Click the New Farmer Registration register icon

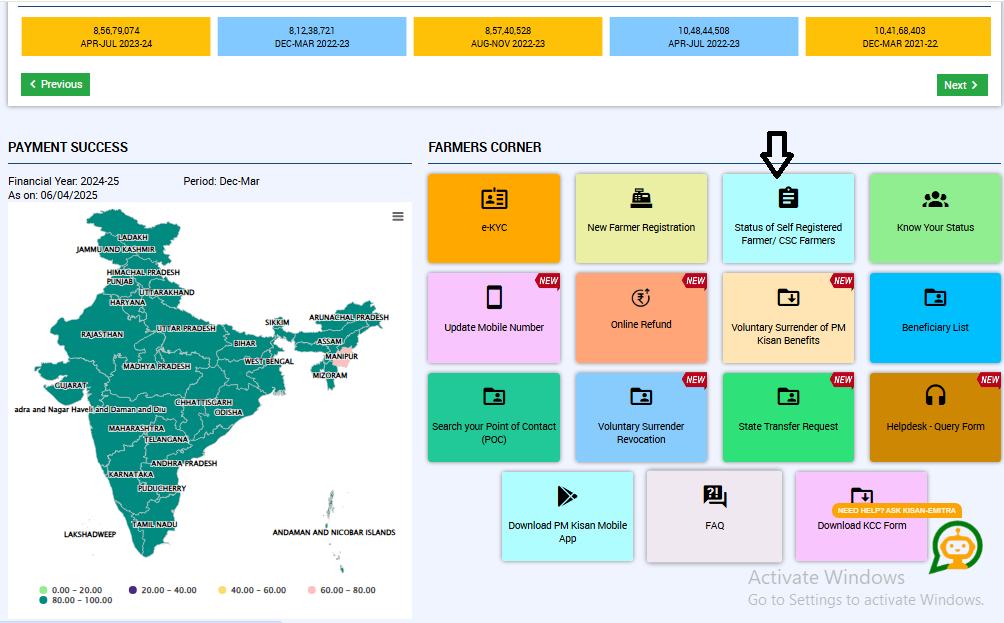[x=641, y=198]
